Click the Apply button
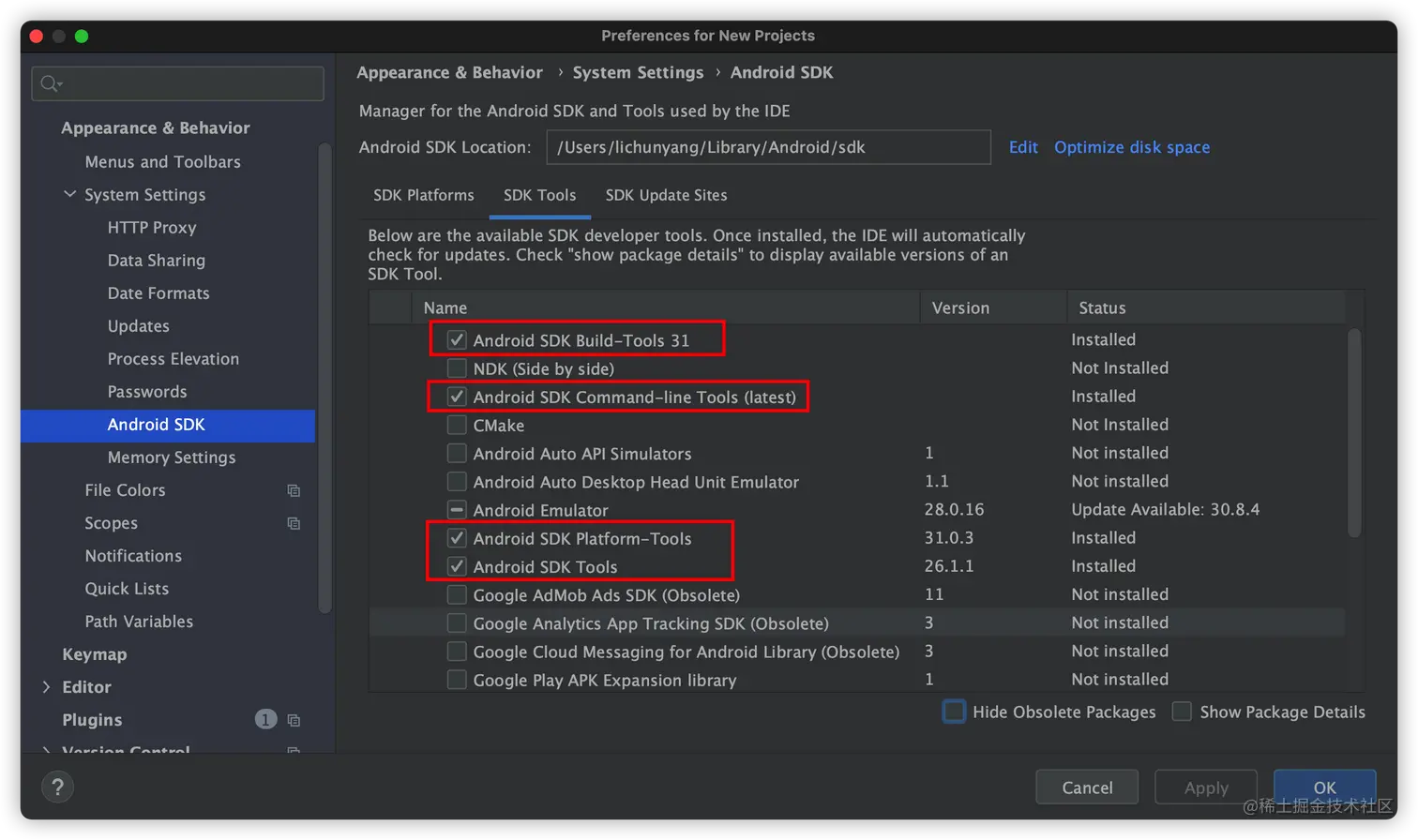 [x=1206, y=787]
